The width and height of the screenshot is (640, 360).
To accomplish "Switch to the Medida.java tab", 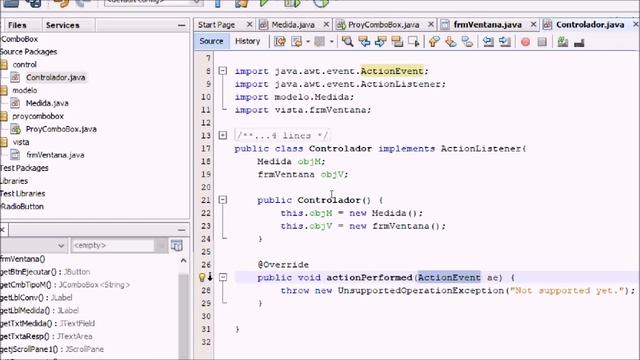I will click(x=293, y=25).
